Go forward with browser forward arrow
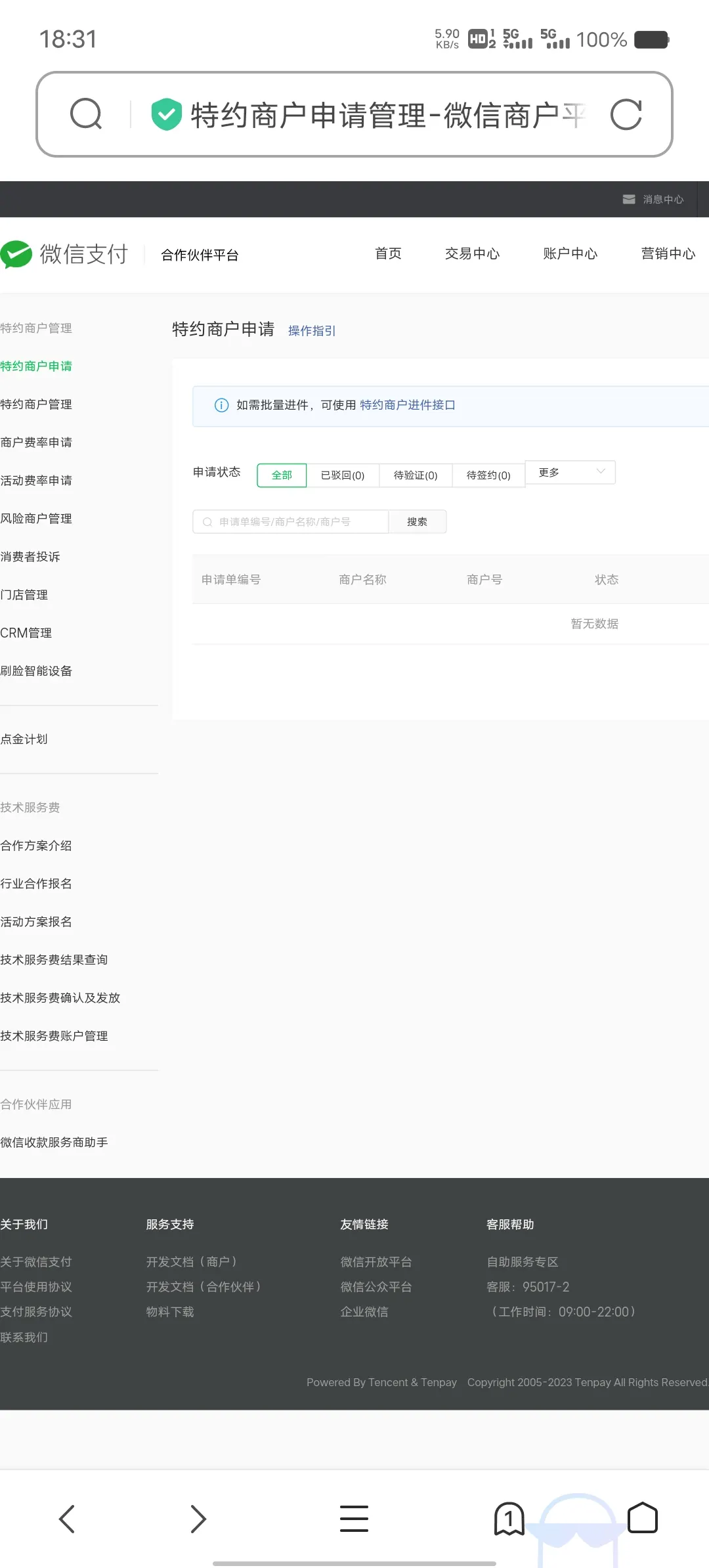Screen dimensions: 709x1568 198,1519
